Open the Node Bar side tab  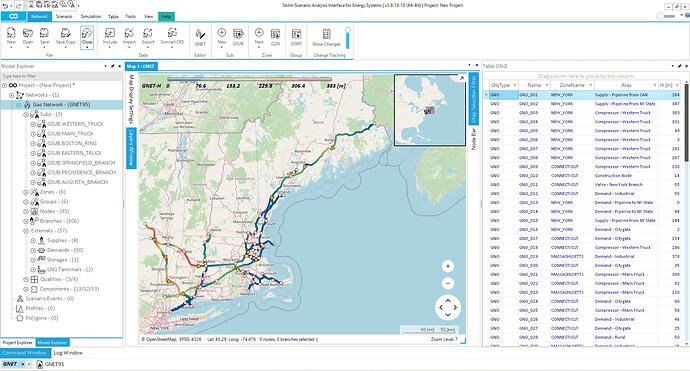(x=473, y=139)
